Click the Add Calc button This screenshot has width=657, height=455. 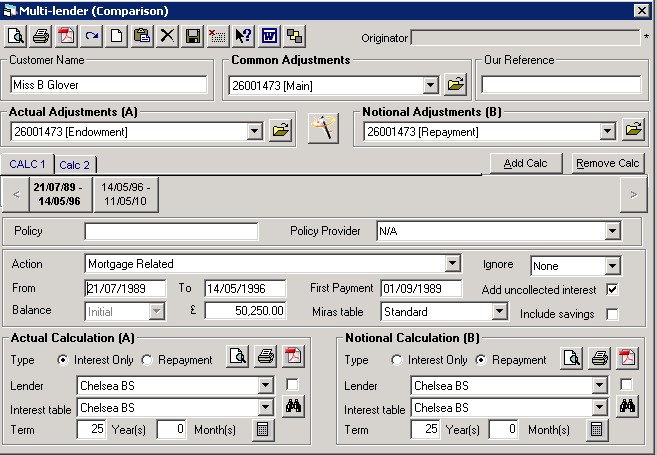click(526, 163)
